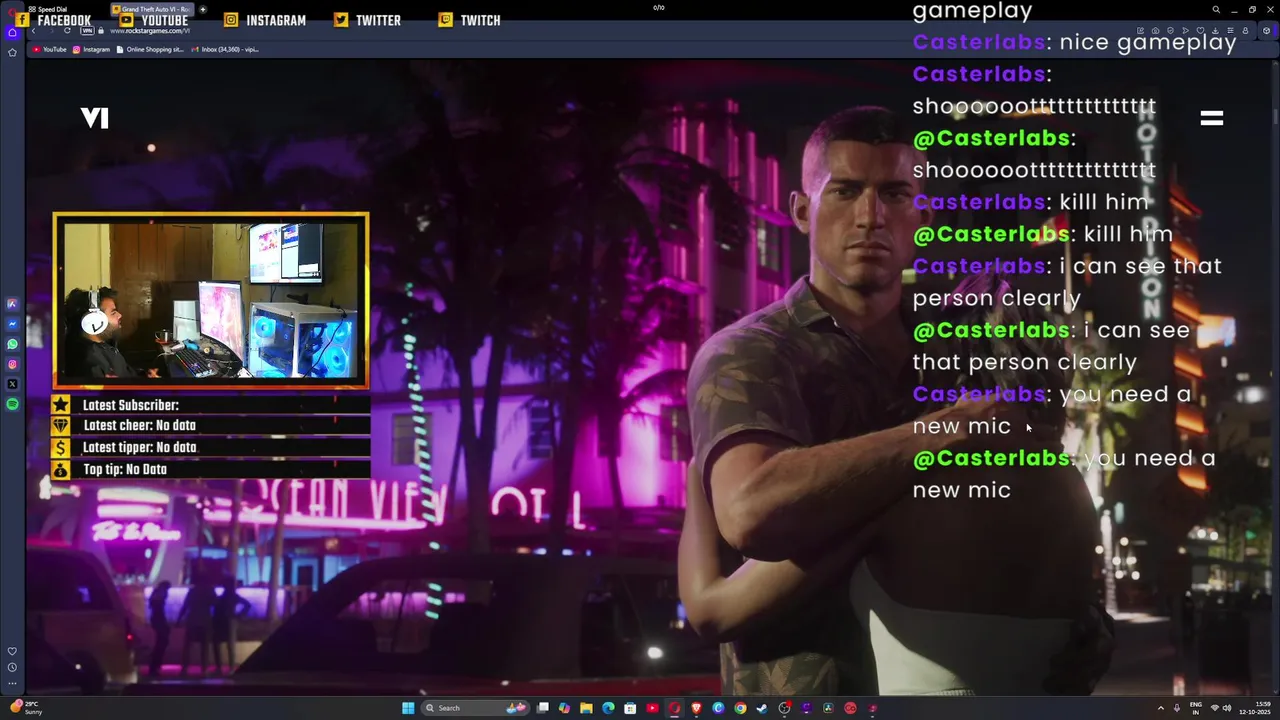The image size is (1280, 720).
Task: Open the ENG IN language switcher
Action: [1196, 708]
